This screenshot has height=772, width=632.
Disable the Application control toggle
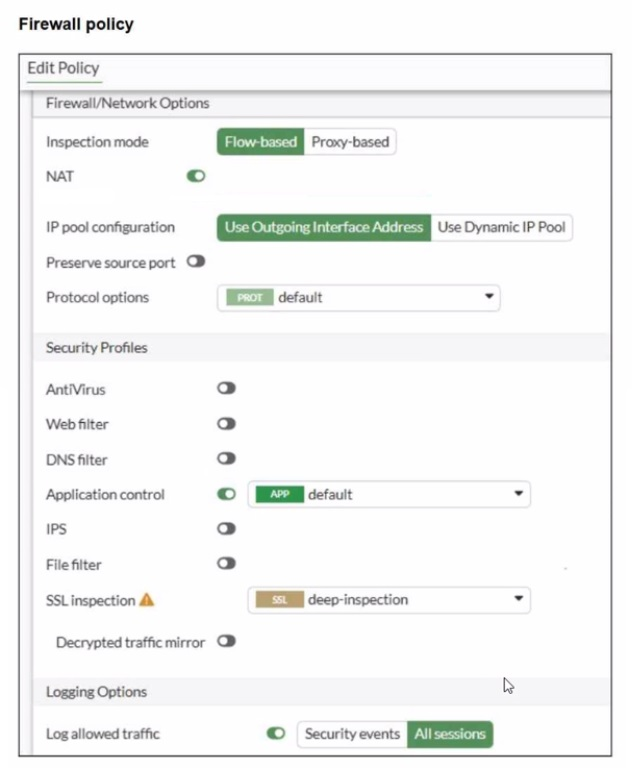click(226, 494)
